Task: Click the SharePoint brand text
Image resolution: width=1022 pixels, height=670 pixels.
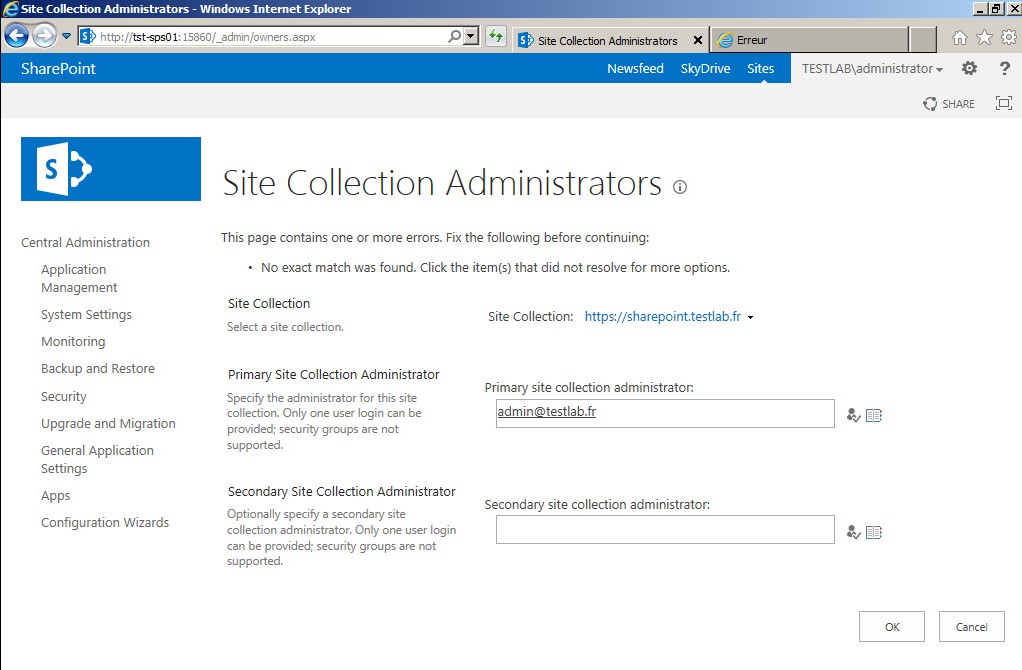Action: 58,68
